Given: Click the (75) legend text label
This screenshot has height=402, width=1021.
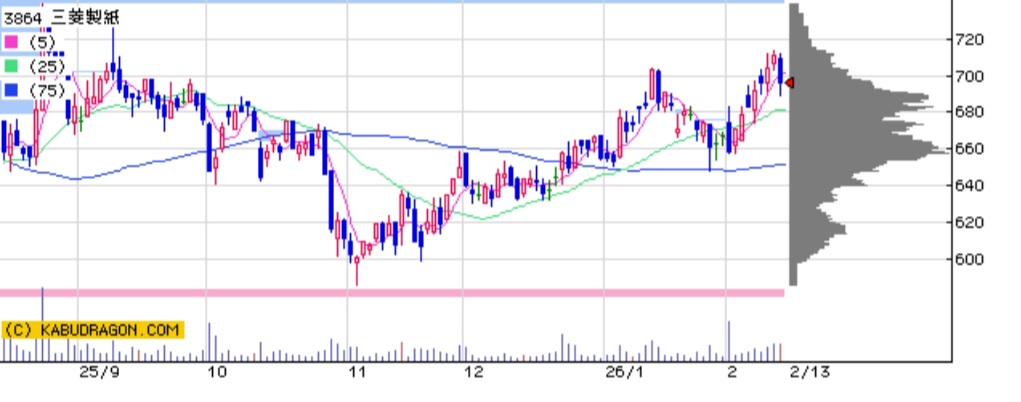Looking at the screenshot, I should [x=46, y=90].
